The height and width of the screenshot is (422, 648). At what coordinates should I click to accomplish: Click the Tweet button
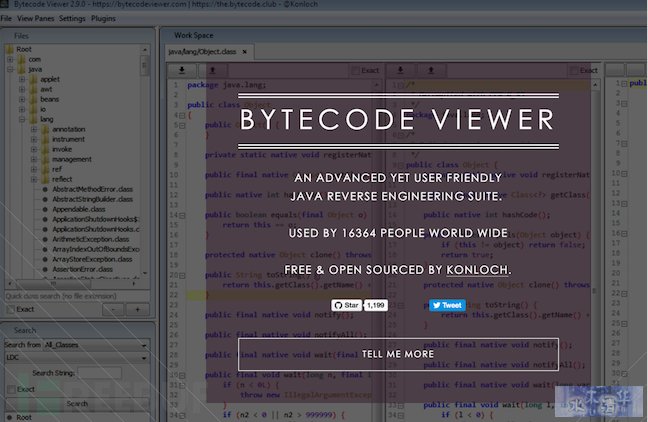[x=447, y=305]
